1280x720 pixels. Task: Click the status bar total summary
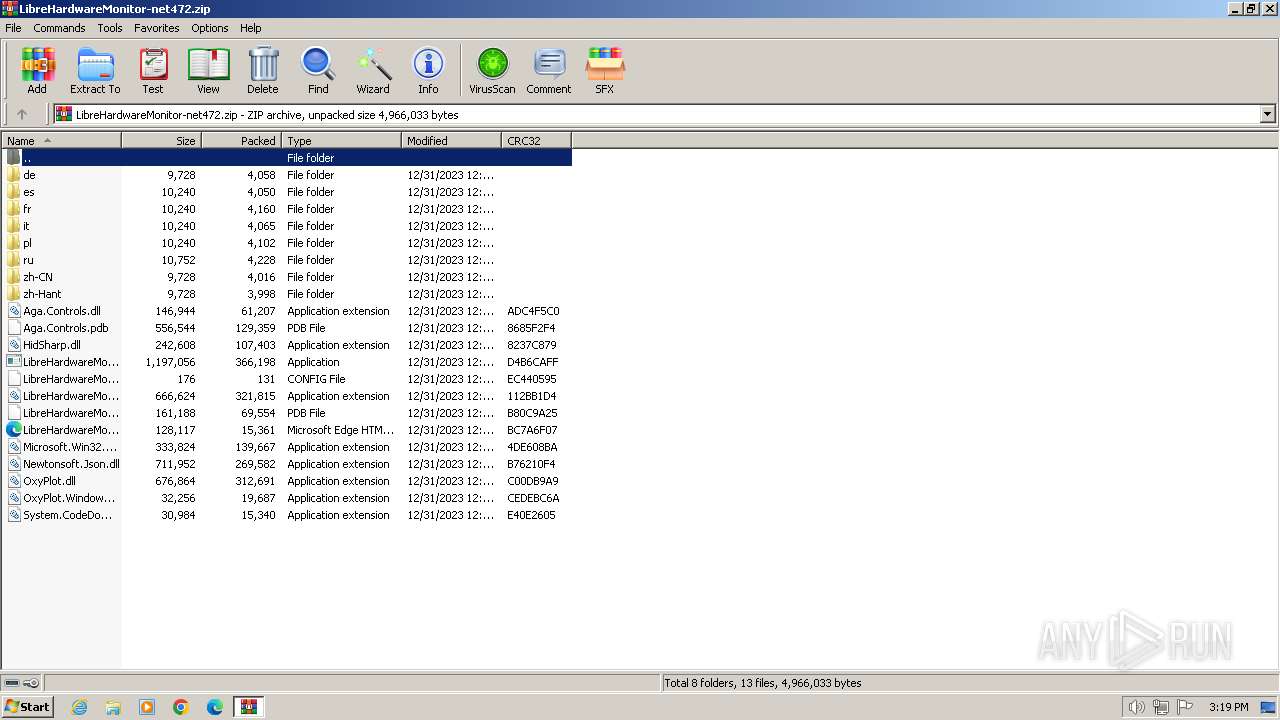click(763, 683)
